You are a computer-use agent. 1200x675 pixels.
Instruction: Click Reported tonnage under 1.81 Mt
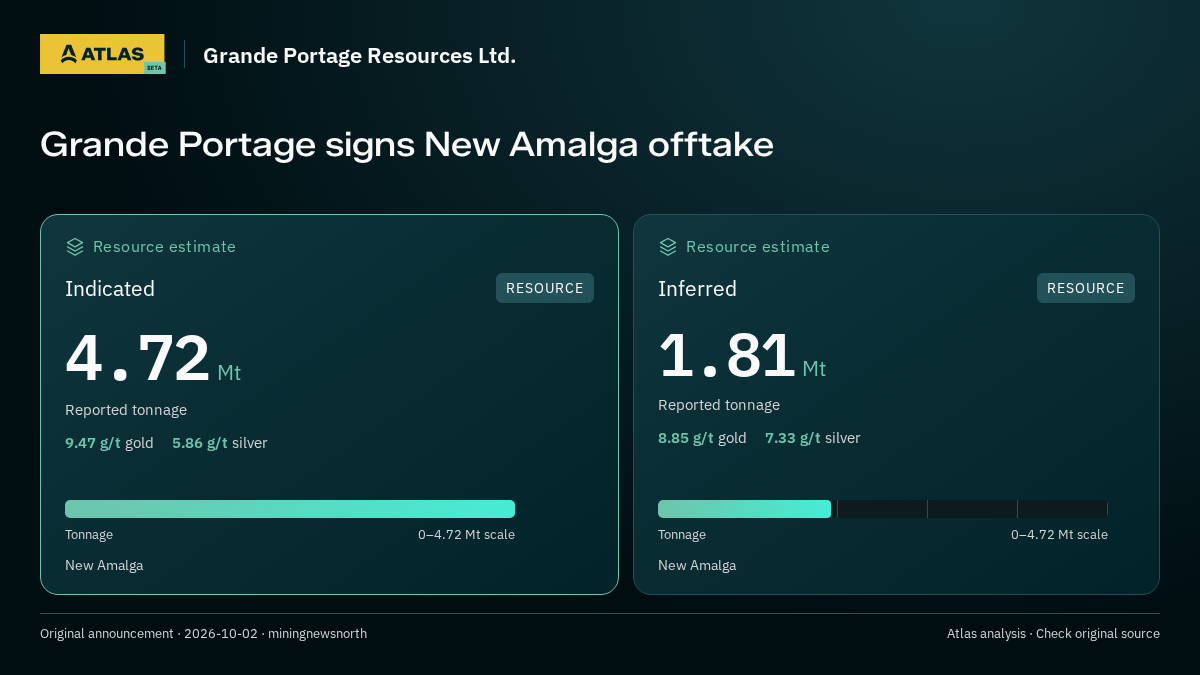tap(719, 405)
